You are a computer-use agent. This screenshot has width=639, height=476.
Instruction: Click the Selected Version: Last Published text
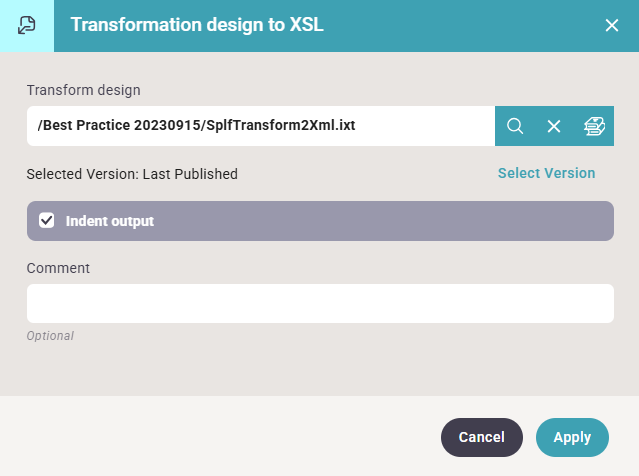132,174
